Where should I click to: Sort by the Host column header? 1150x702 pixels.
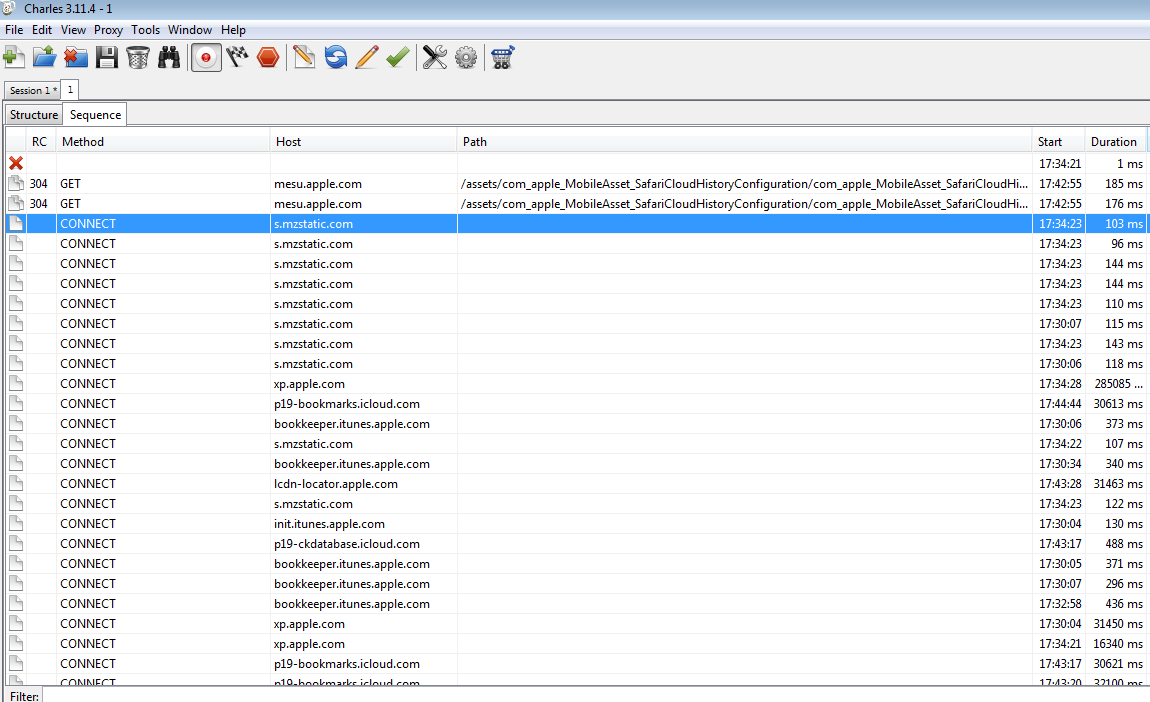(364, 142)
